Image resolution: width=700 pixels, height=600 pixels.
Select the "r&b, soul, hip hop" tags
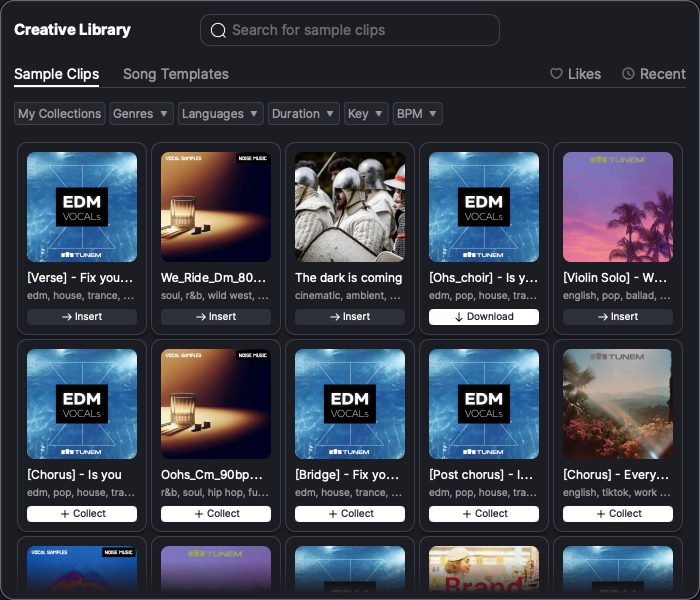tap(215, 492)
